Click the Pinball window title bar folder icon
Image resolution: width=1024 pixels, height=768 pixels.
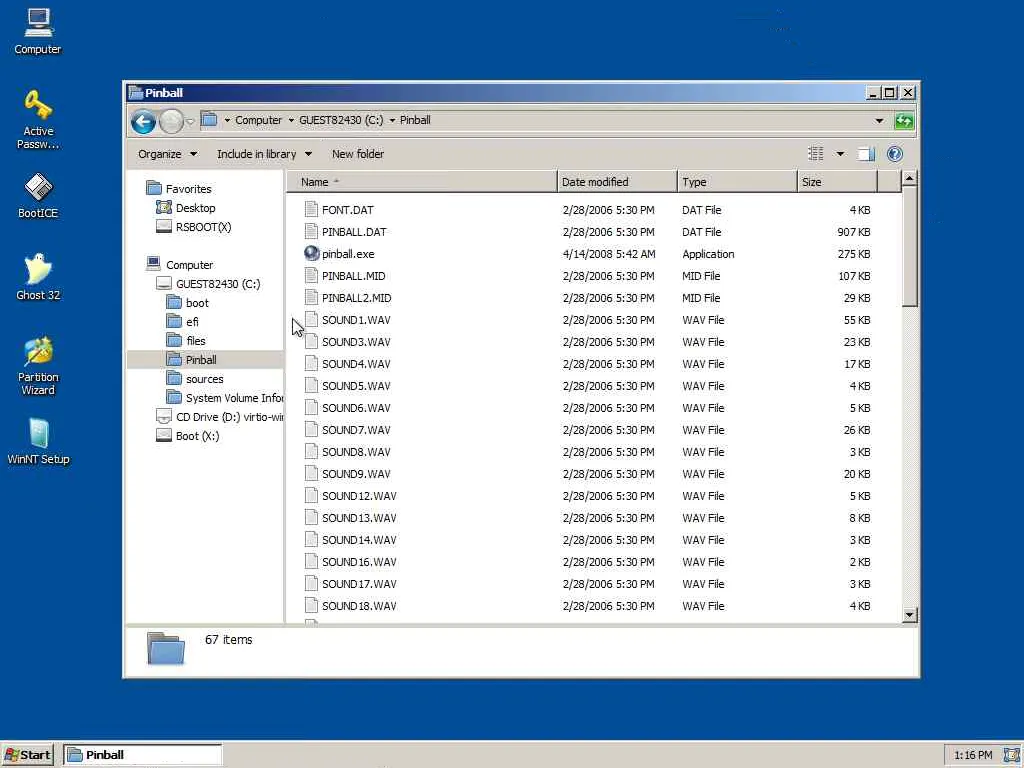click(136, 93)
